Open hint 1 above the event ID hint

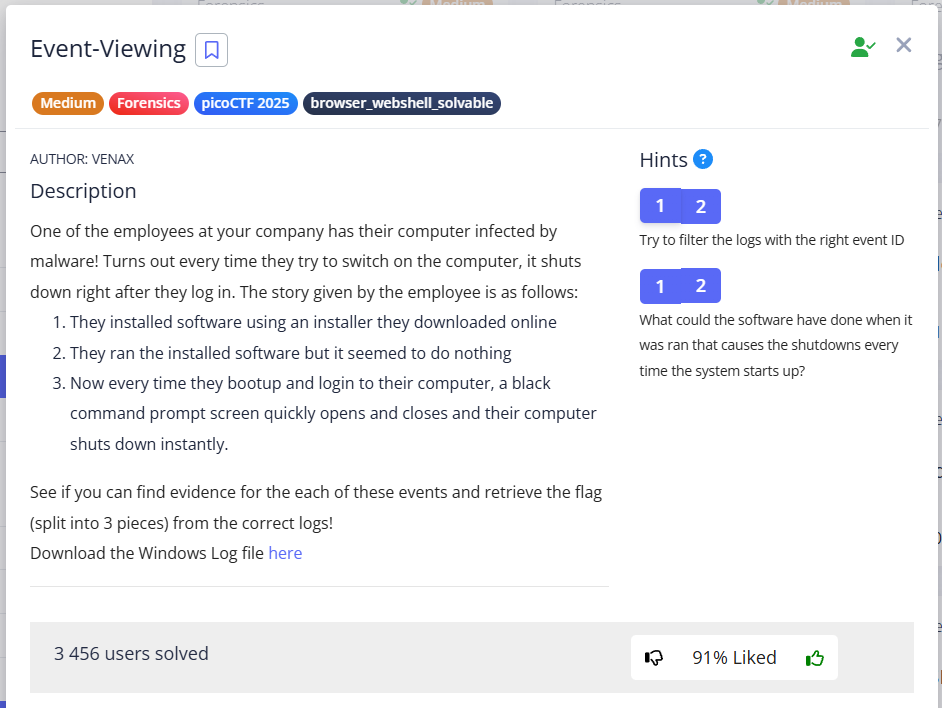[660, 206]
